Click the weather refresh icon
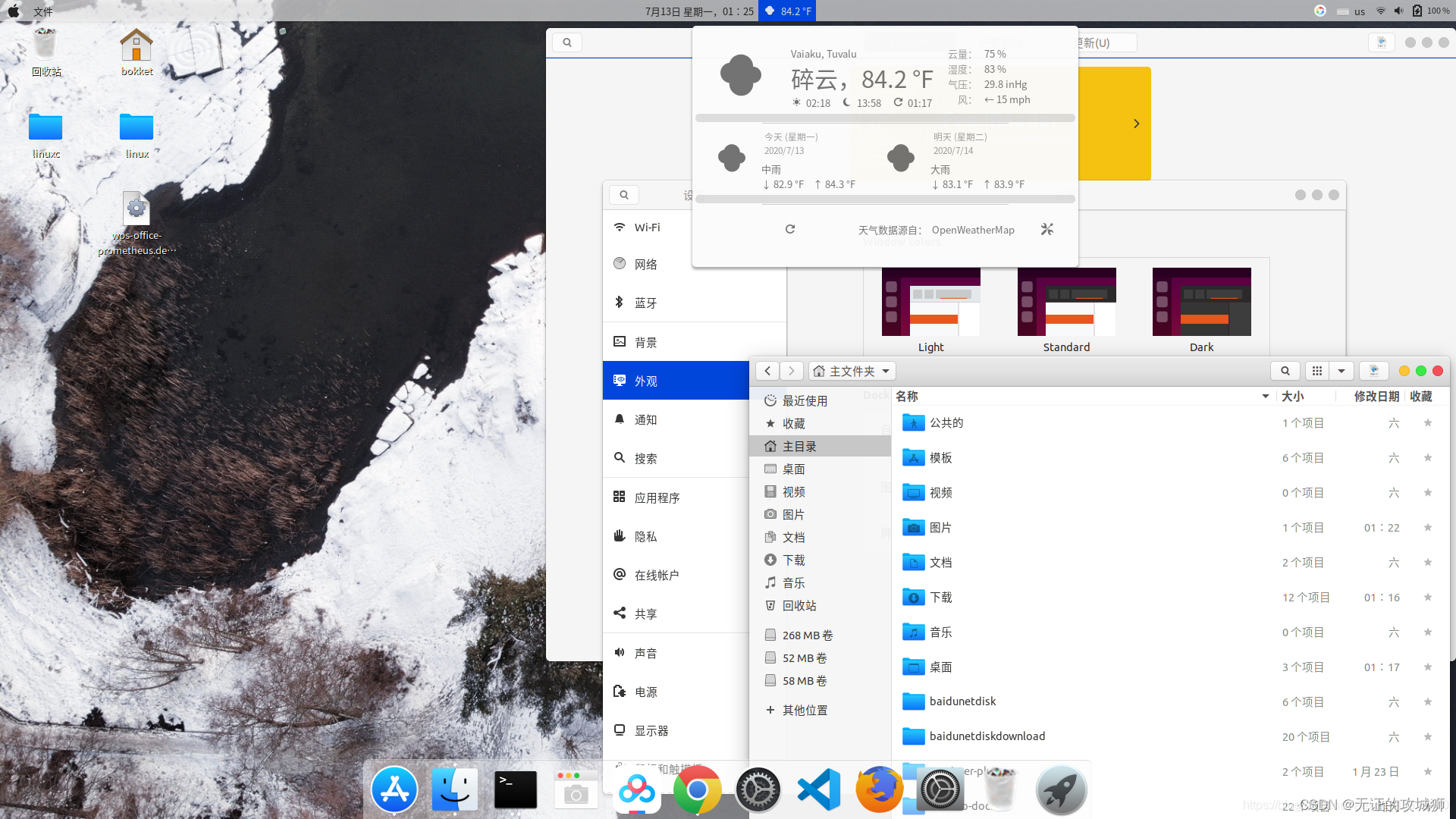The width and height of the screenshot is (1456, 819). pyautogui.click(x=789, y=229)
